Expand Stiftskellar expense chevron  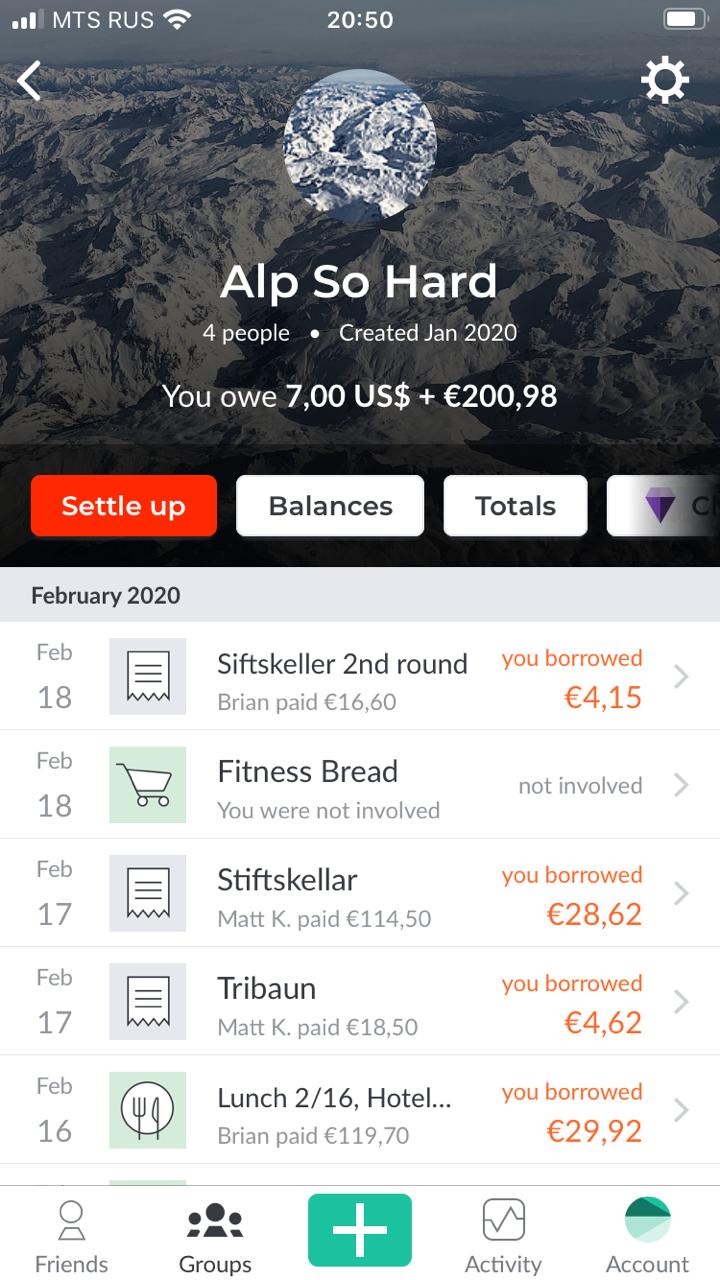point(681,893)
